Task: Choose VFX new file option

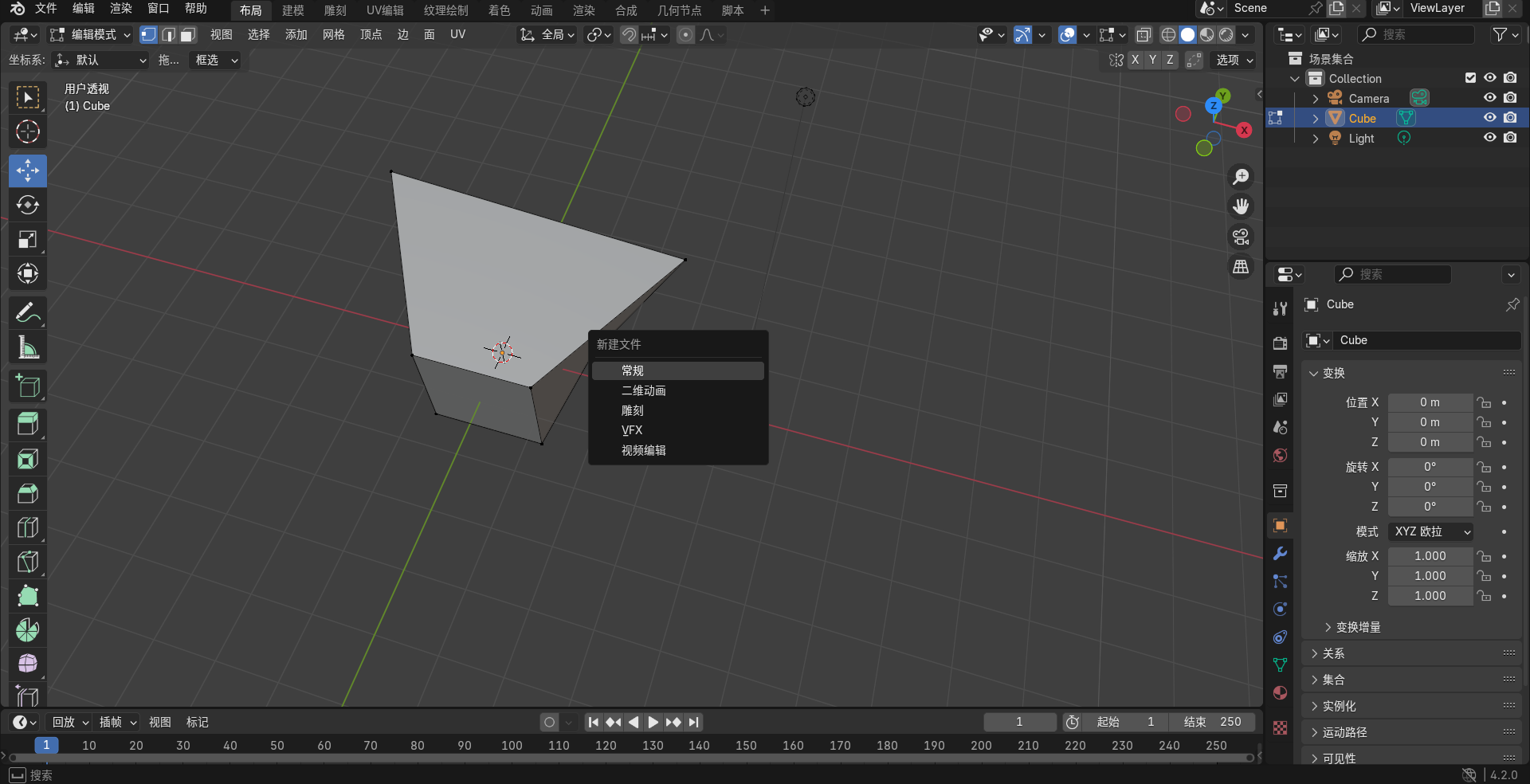Action: [x=678, y=430]
